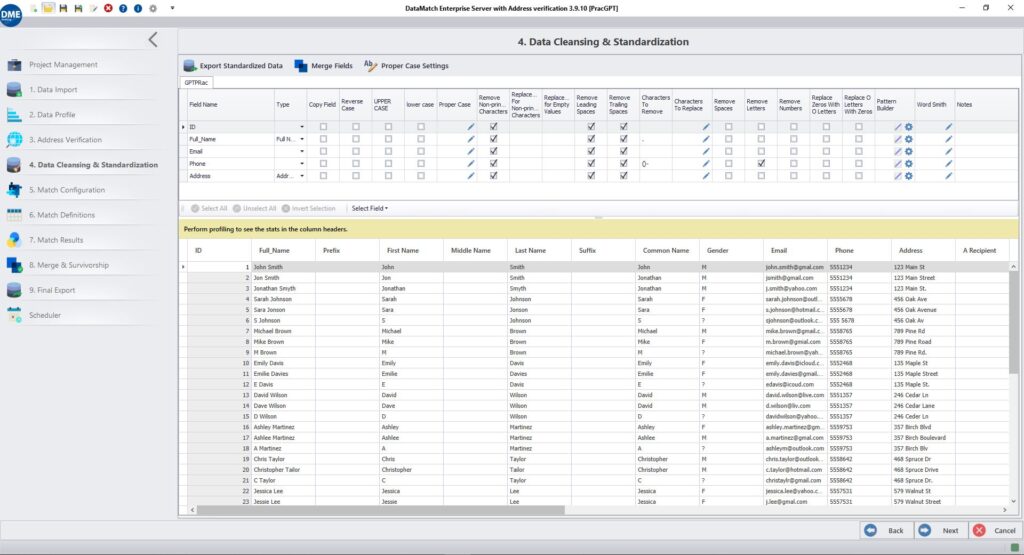
Task: Collapse the sidebar with the left chevron
Action: (152, 40)
